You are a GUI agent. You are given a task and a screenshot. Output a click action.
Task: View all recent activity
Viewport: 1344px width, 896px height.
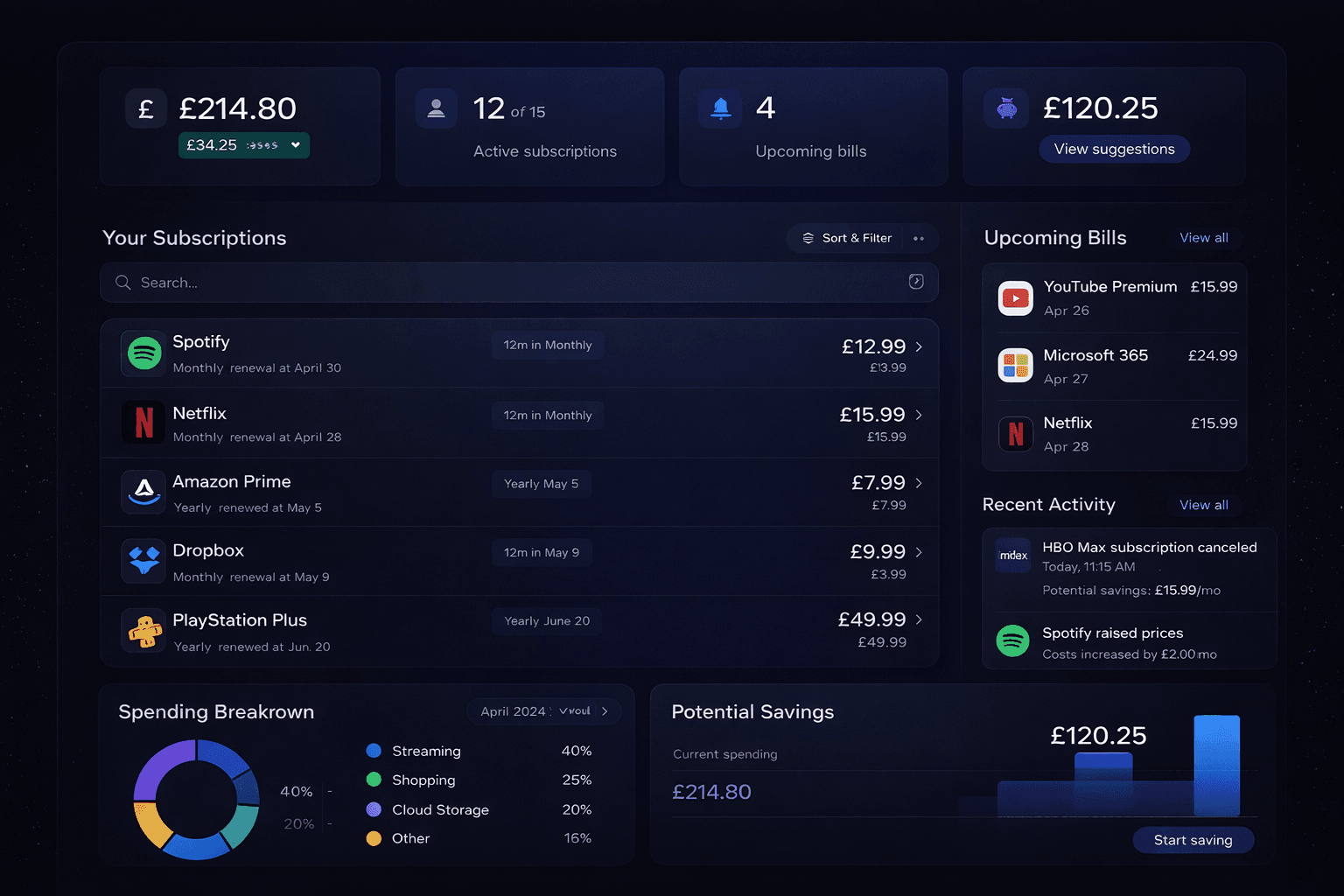1204,505
